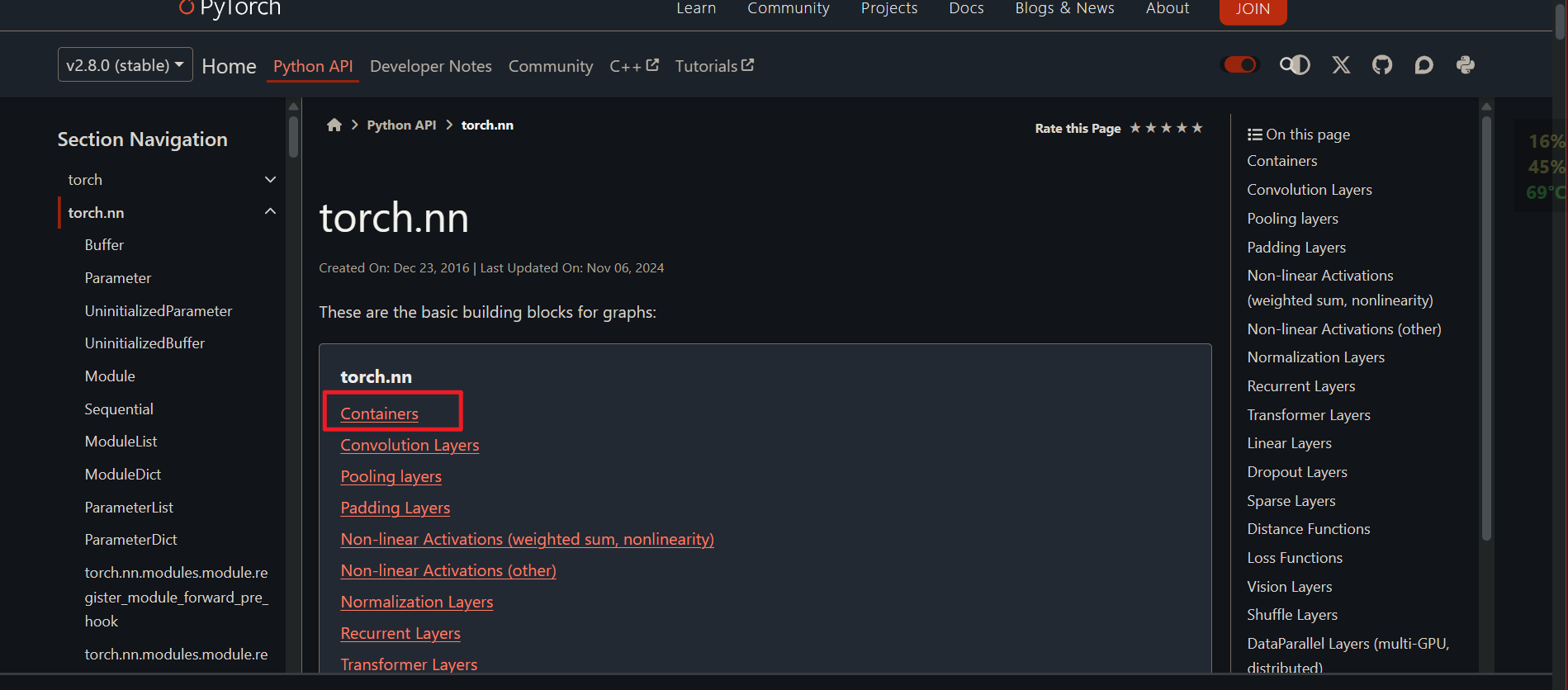Collapse the torch.nn section chevron

tap(270, 211)
